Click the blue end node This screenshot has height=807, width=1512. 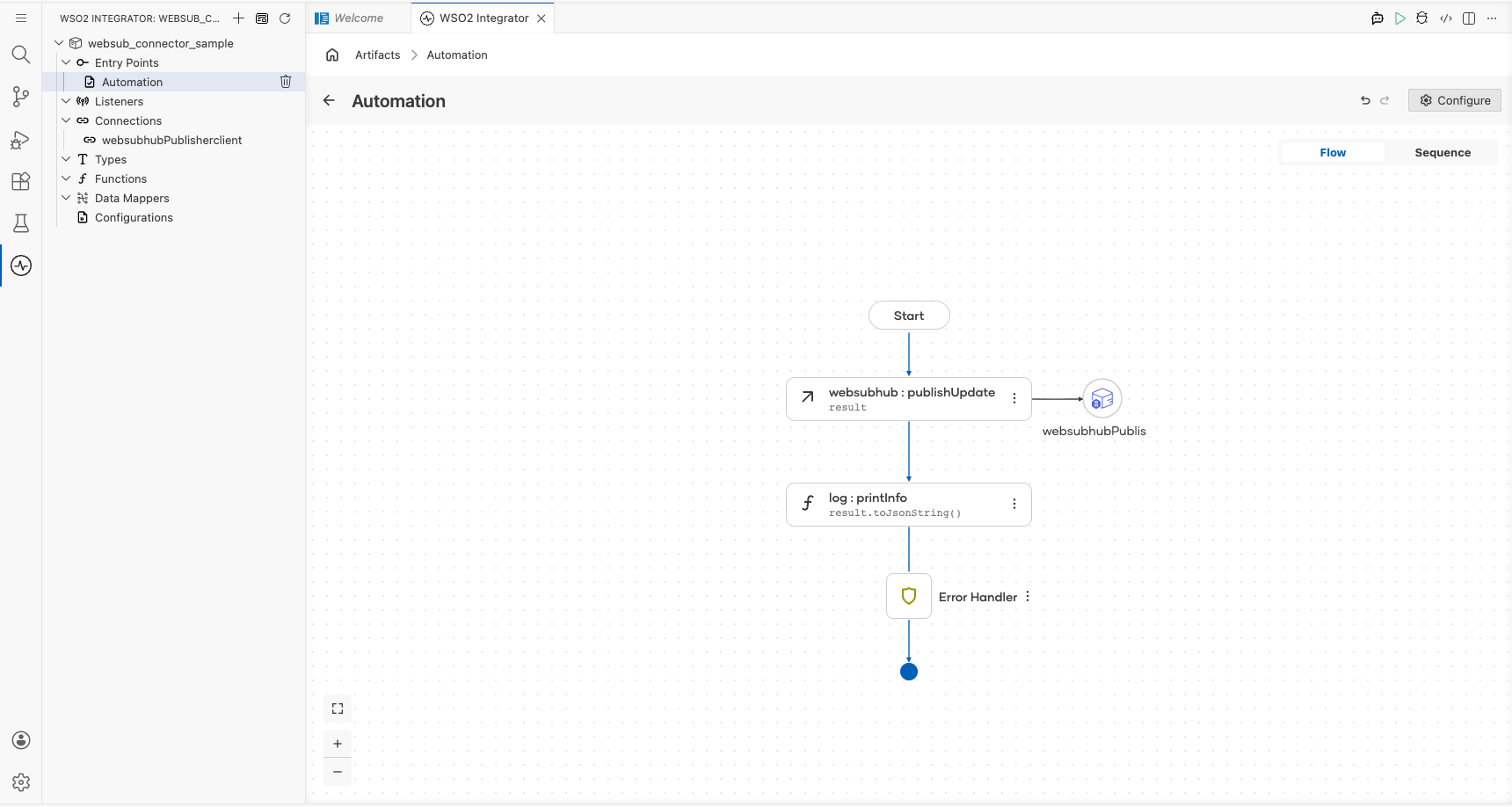[909, 672]
